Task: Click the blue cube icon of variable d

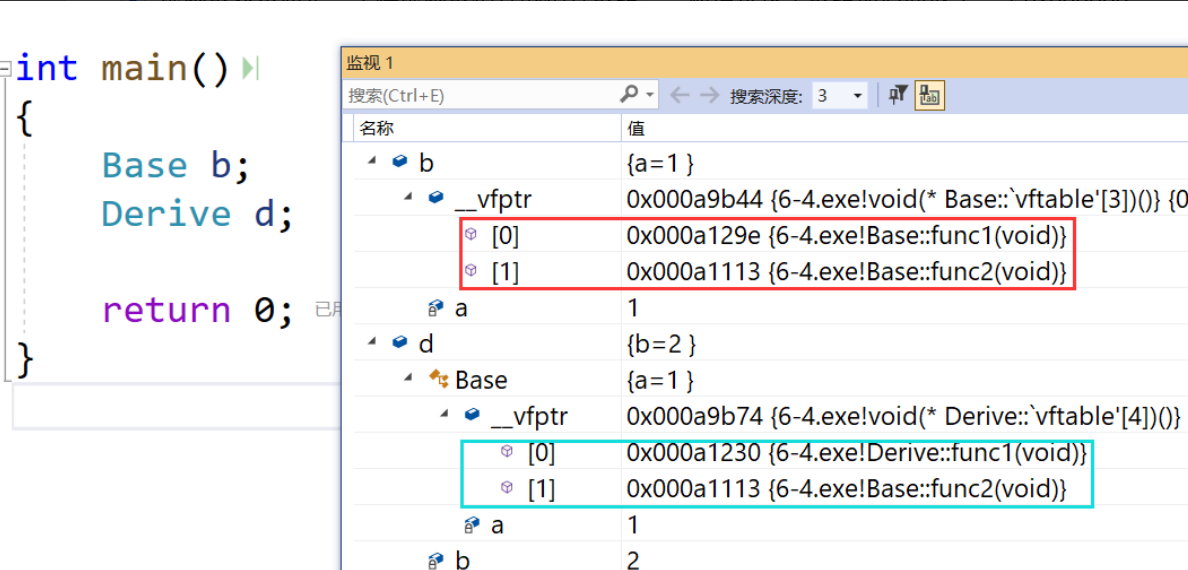Action: 400,343
